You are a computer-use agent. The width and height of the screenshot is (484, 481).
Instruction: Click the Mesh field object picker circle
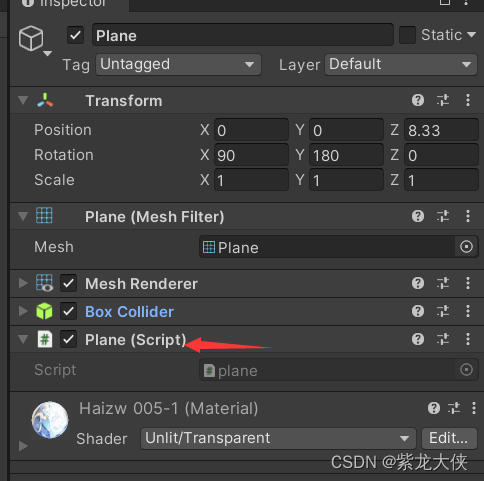(466, 247)
